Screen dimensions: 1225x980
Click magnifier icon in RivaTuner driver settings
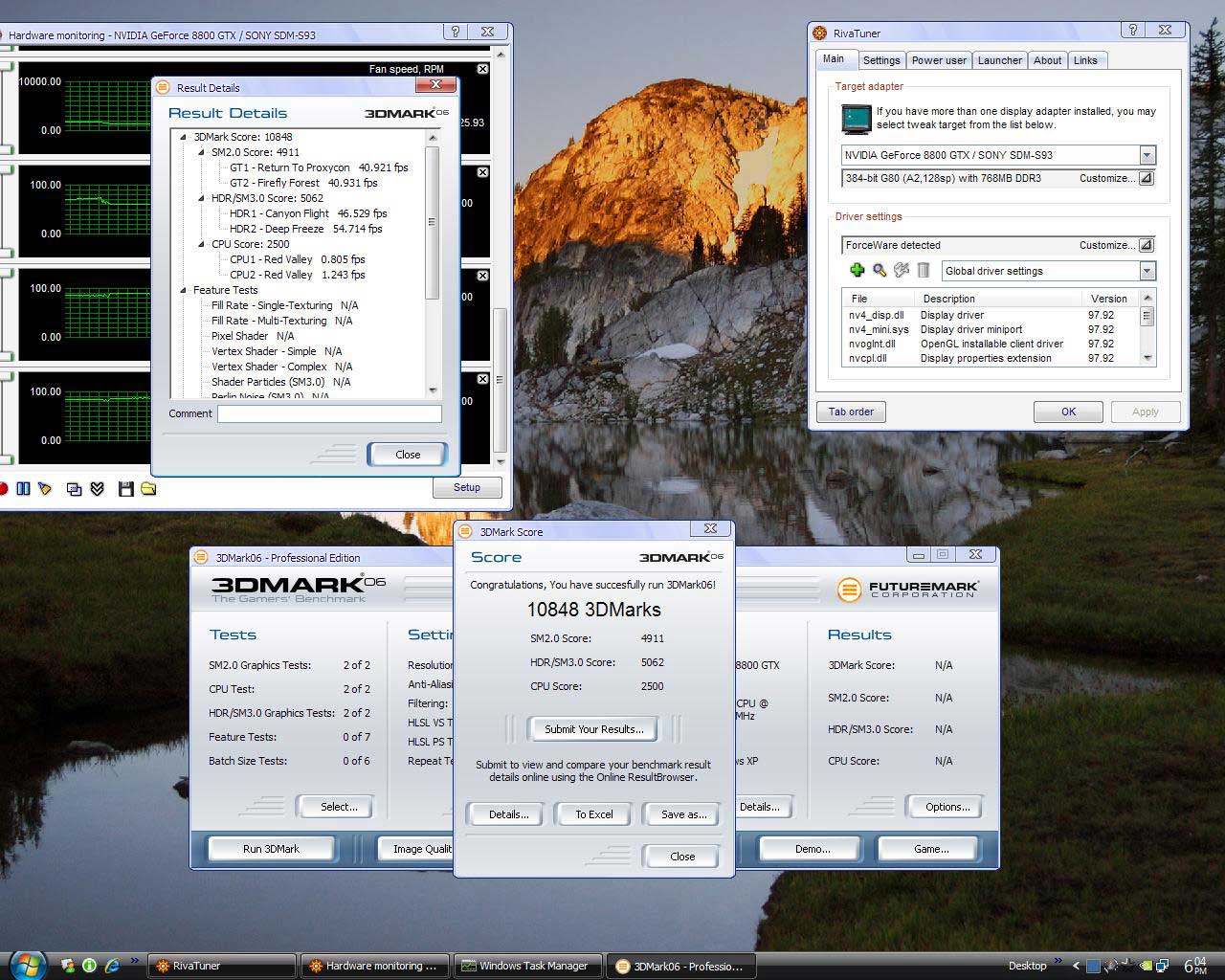coord(880,271)
